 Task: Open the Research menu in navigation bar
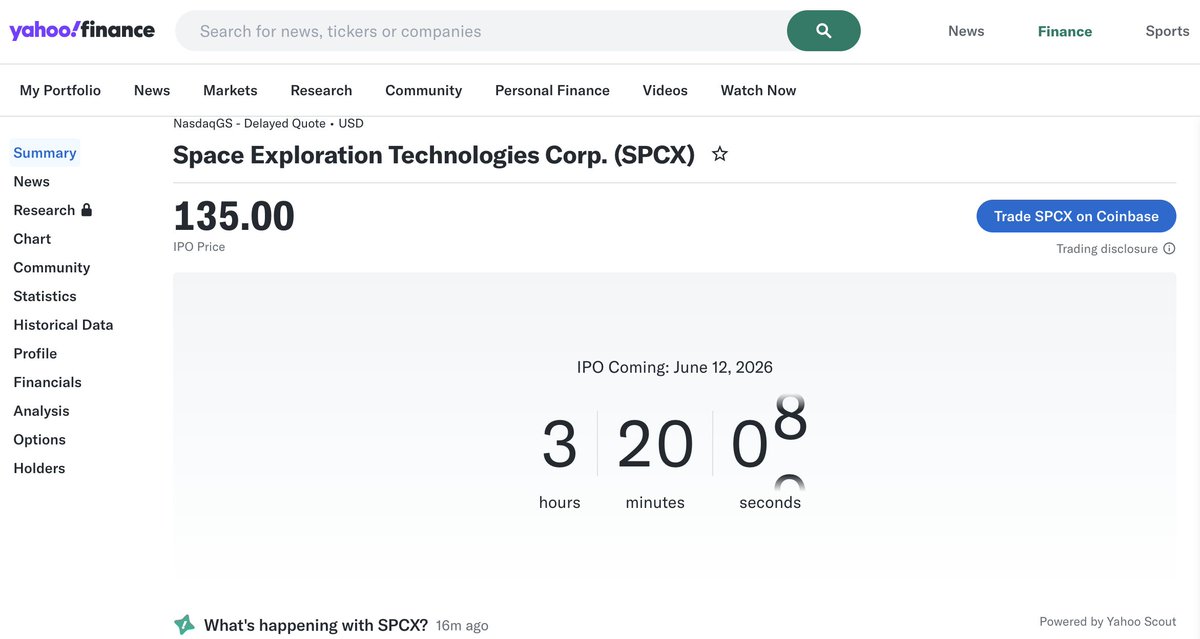321,90
